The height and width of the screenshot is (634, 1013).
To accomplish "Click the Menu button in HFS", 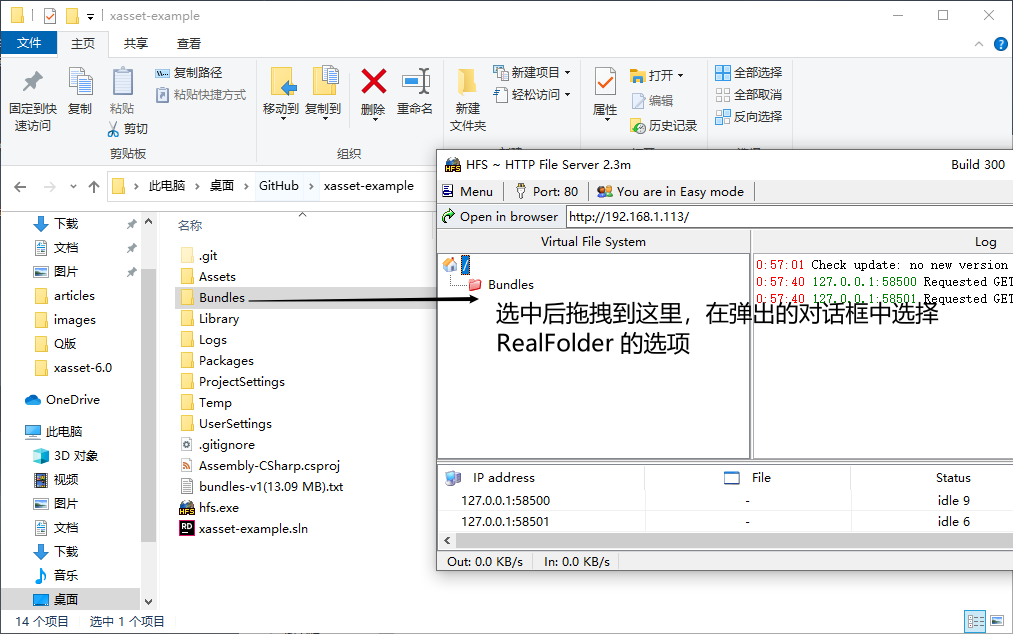I will tap(469, 191).
